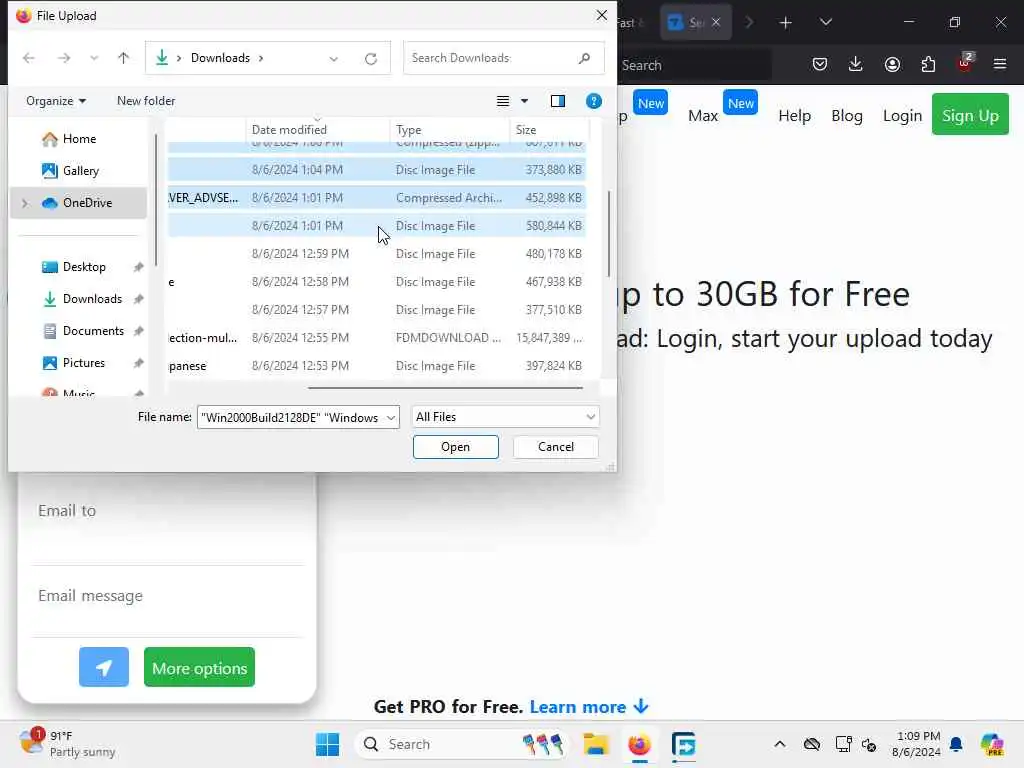Expand previous locations in address bar
The height and width of the screenshot is (768, 1024).
(x=334, y=59)
